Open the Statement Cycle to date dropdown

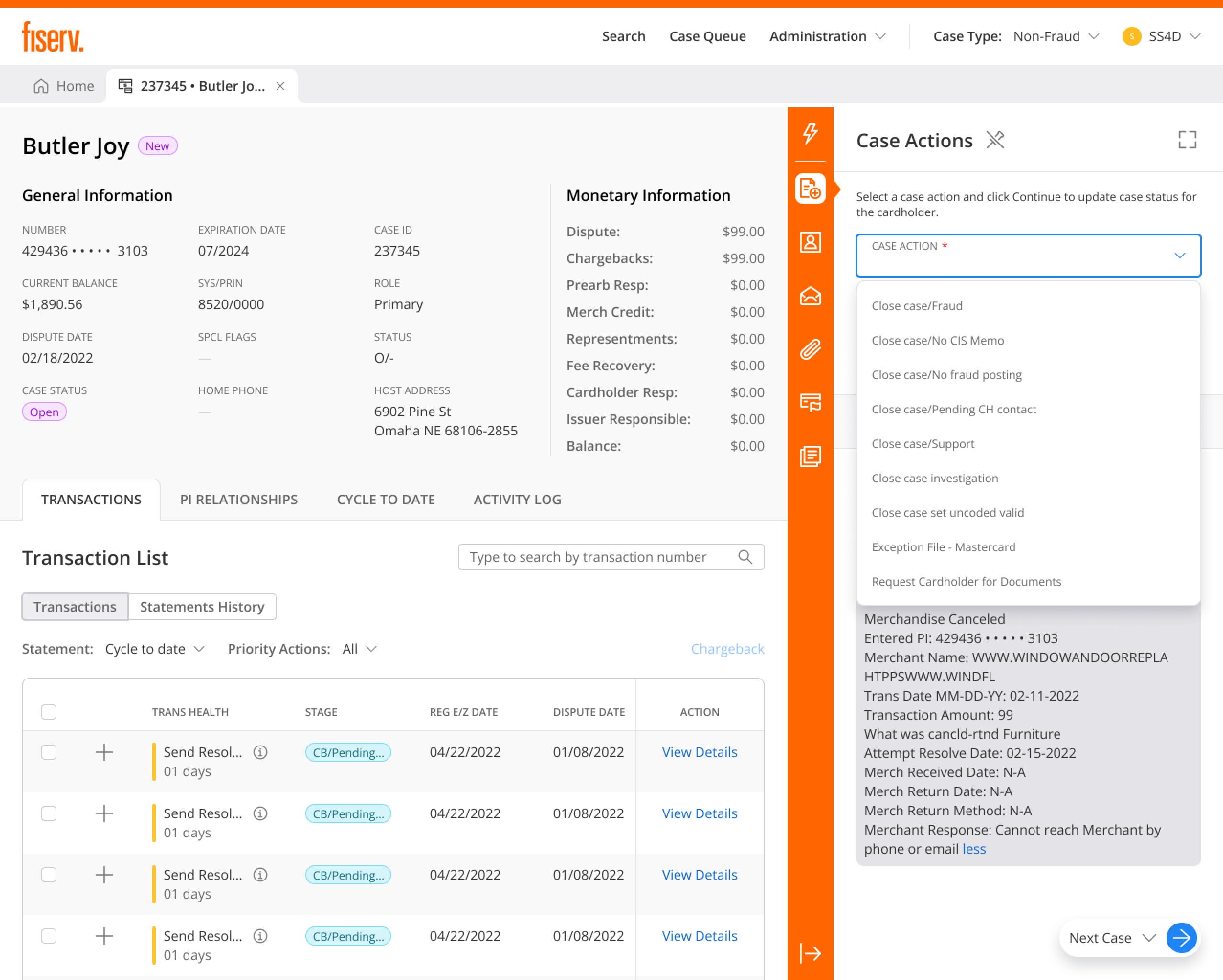tap(155, 648)
